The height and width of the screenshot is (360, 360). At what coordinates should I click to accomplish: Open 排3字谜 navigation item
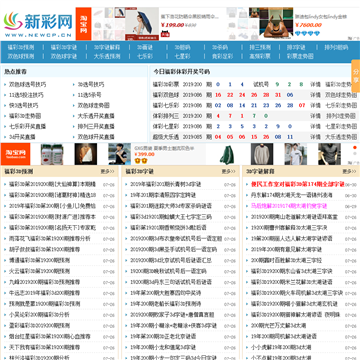coord(296,47)
